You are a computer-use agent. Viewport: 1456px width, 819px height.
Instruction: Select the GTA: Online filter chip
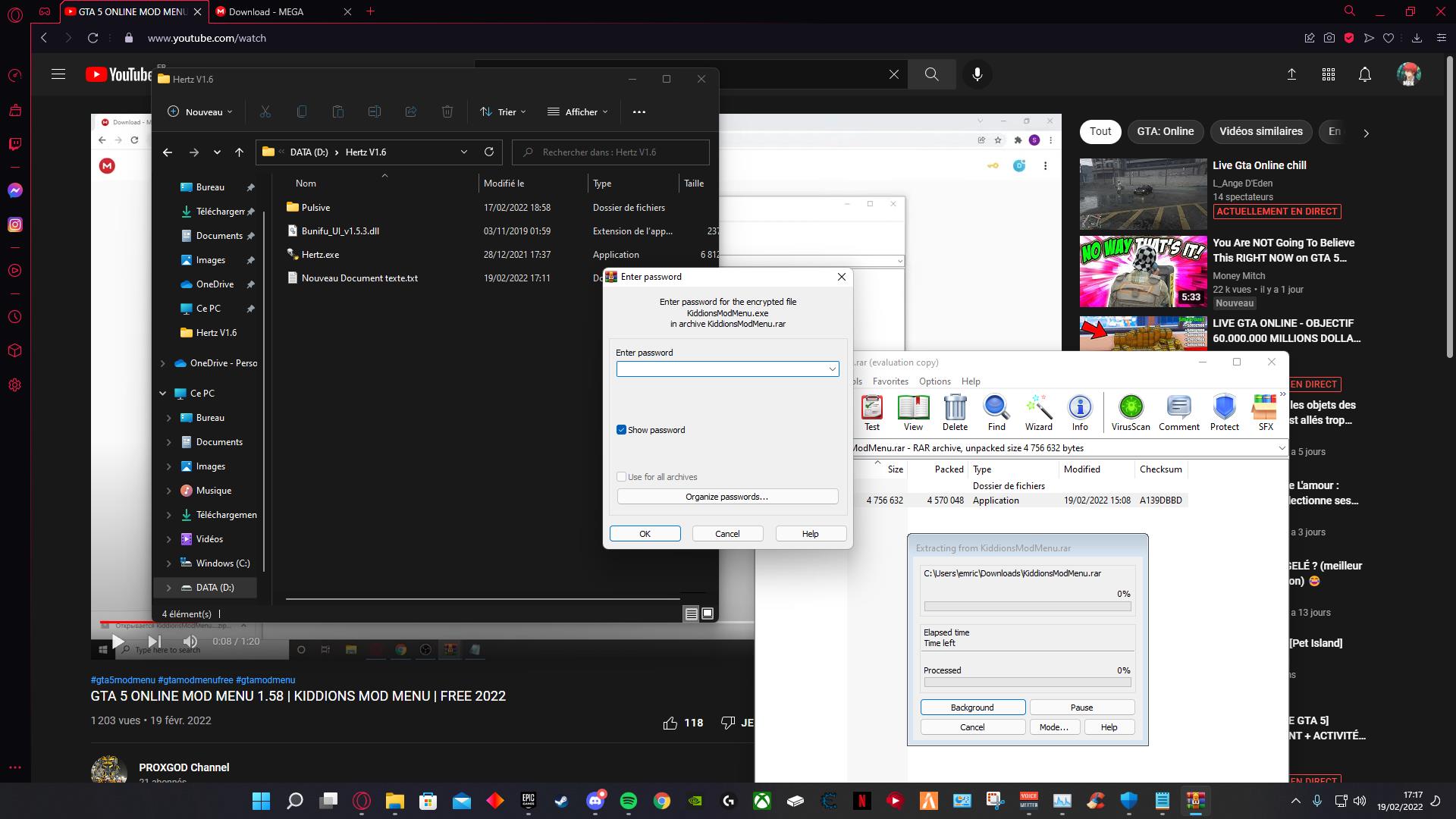point(1165,131)
